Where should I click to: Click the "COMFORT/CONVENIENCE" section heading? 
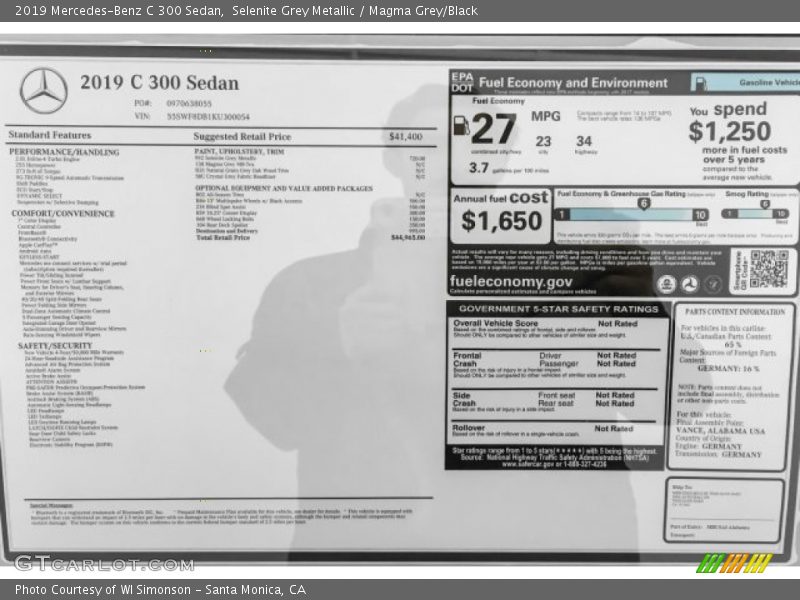63,213
